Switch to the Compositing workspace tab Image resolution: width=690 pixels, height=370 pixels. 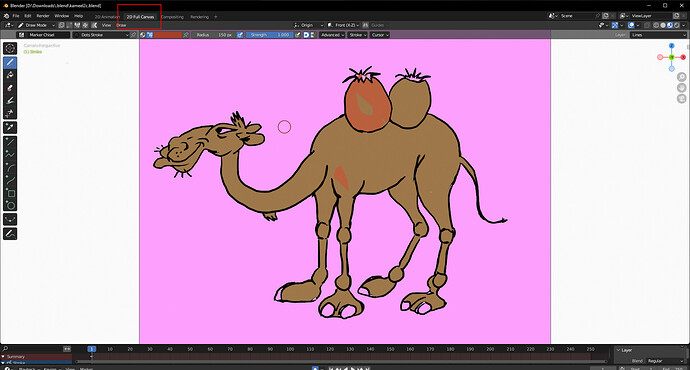[x=172, y=17]
